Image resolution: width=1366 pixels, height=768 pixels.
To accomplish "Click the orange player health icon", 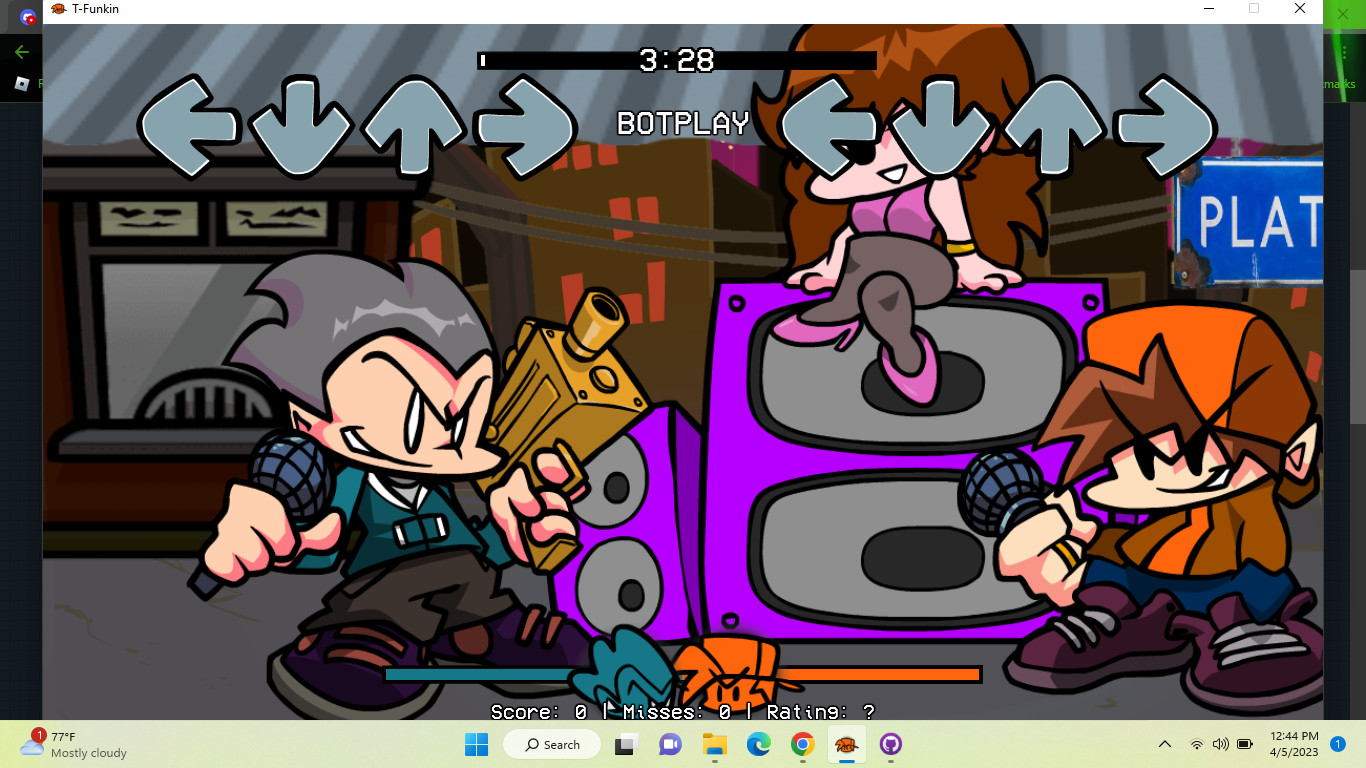I will [x=724, y=672].
